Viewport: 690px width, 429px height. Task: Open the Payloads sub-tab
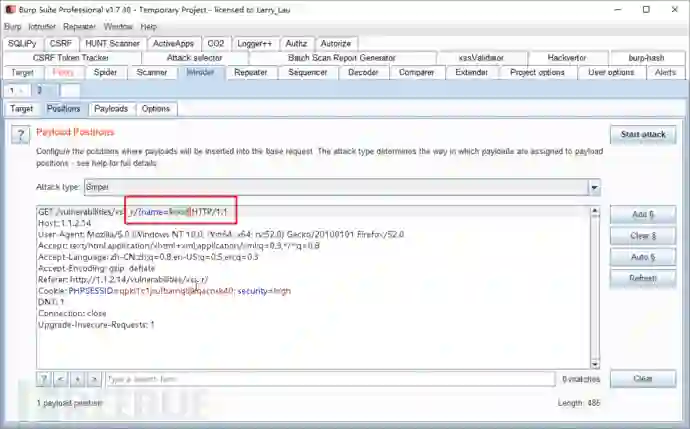[x=111, y=109]
